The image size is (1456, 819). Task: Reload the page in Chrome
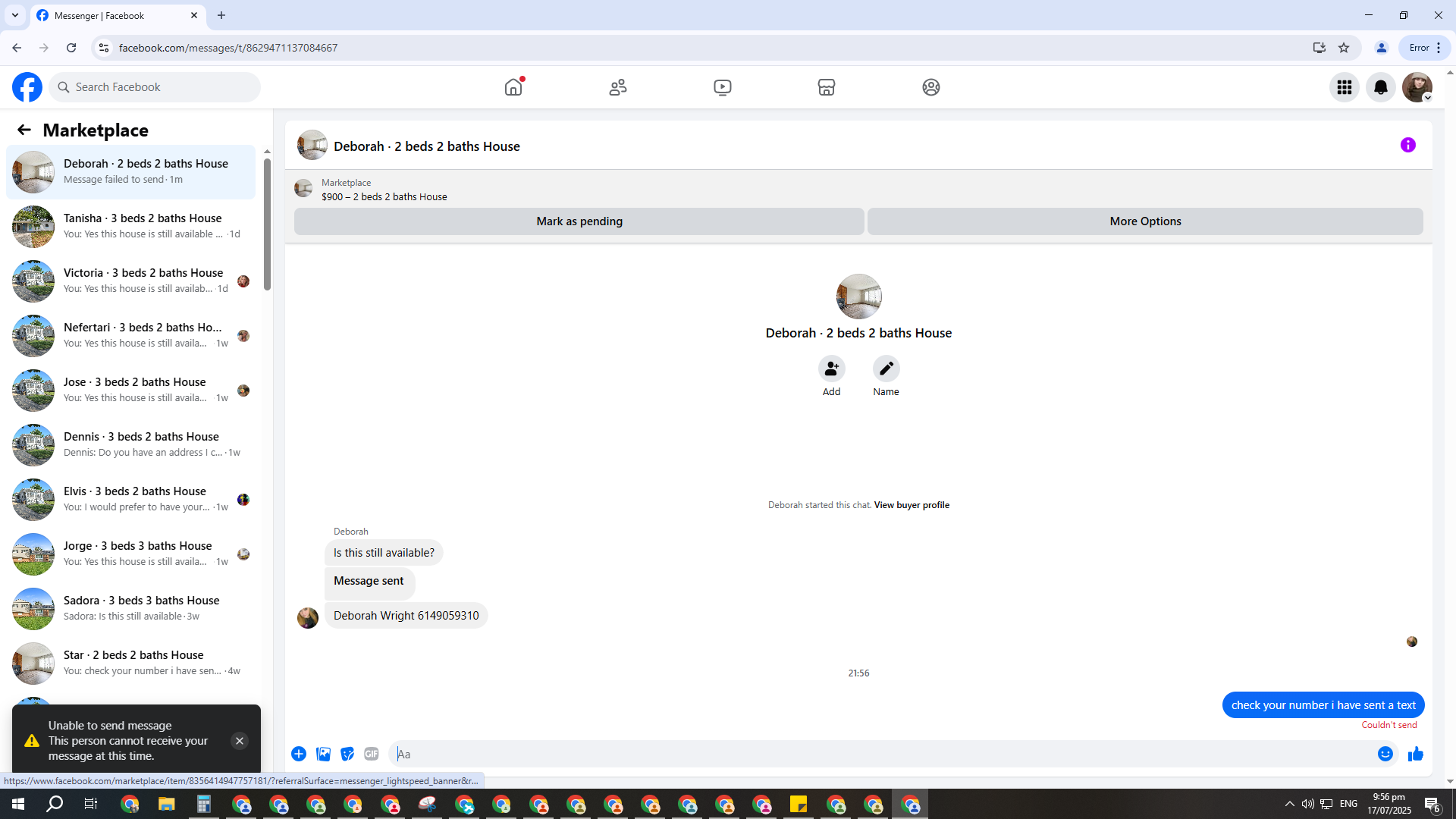[71, 48]
